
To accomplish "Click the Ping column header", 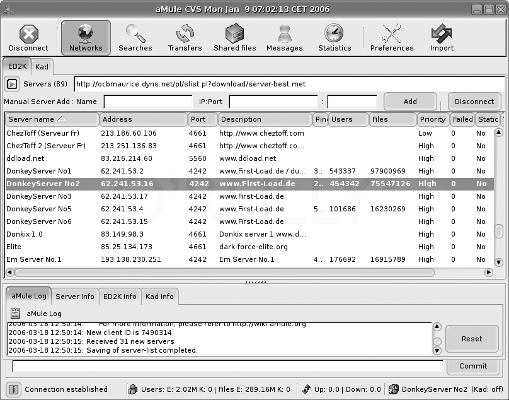I will [321, 119].
